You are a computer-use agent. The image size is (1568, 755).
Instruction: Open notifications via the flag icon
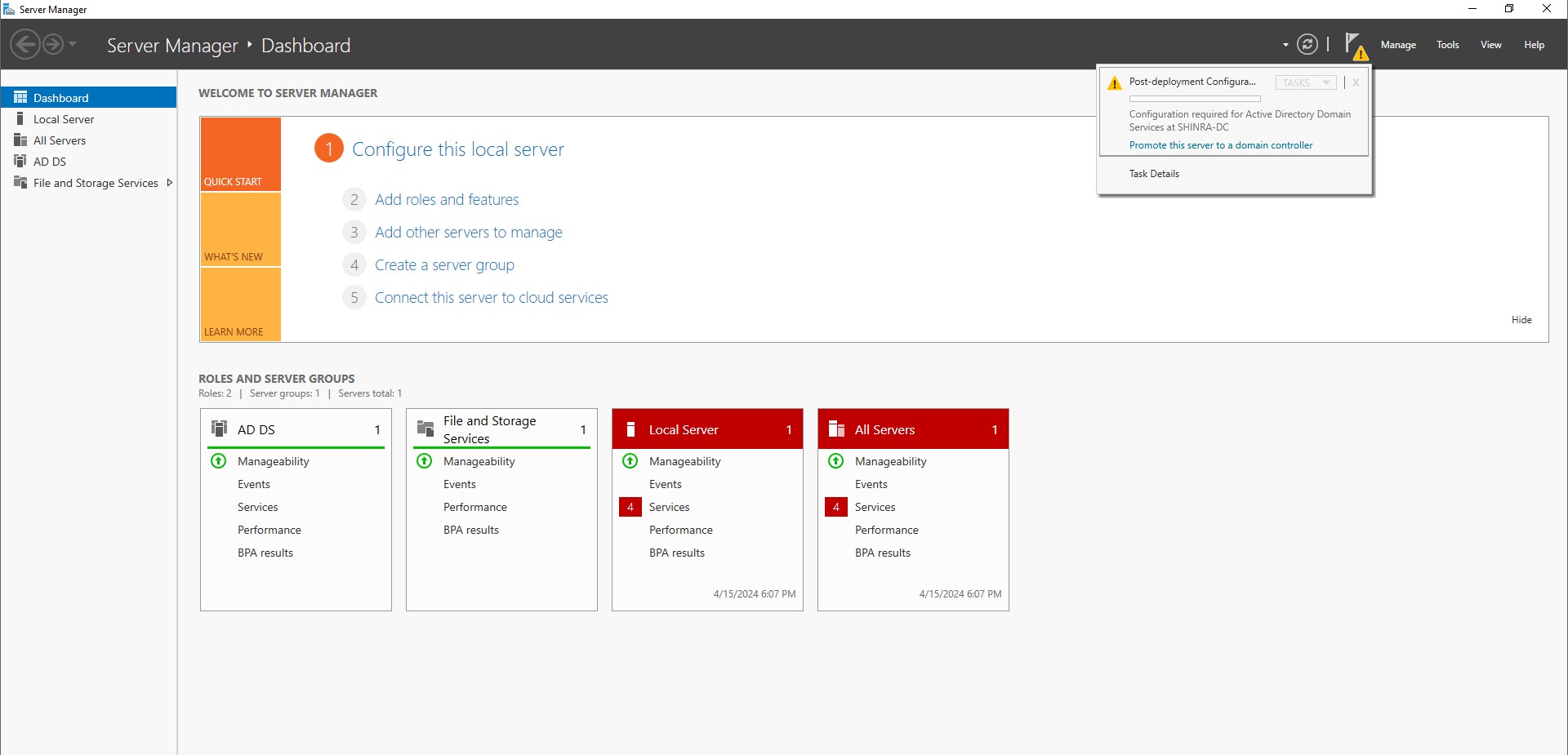(1353, 43)
